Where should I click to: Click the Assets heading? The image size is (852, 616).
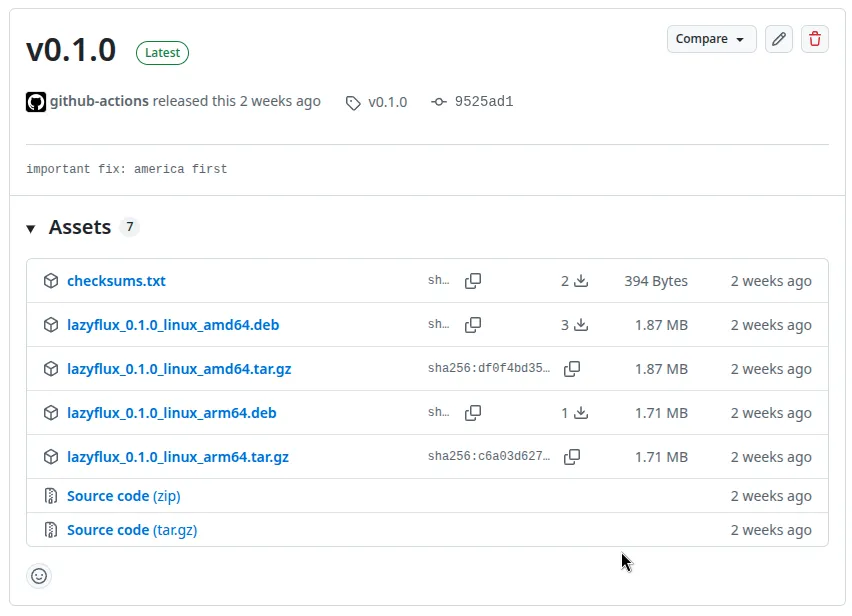[x=80, y=227]
